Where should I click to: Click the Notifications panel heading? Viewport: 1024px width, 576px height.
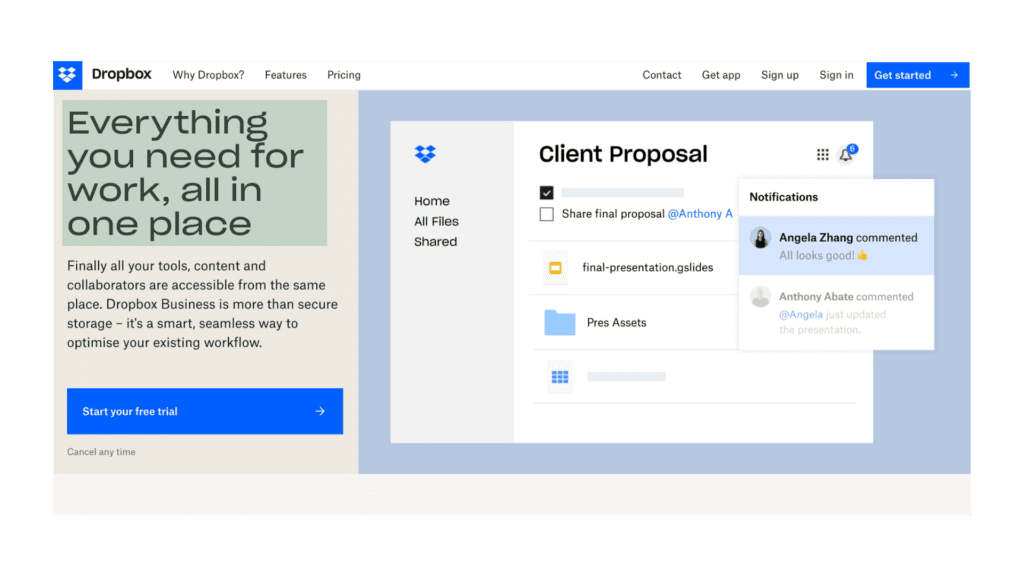click(783, 197)
